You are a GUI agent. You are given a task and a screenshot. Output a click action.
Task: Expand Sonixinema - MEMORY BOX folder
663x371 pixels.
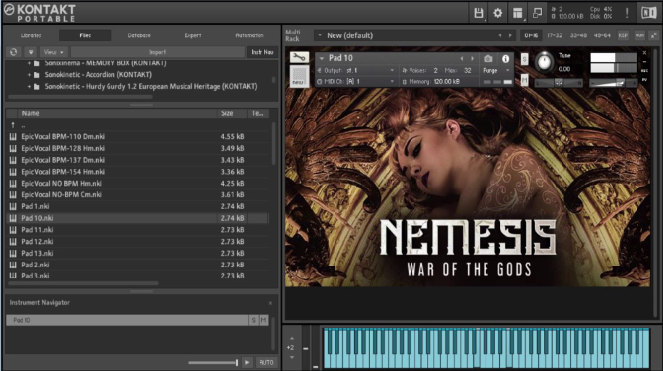[x=29, y=63]
